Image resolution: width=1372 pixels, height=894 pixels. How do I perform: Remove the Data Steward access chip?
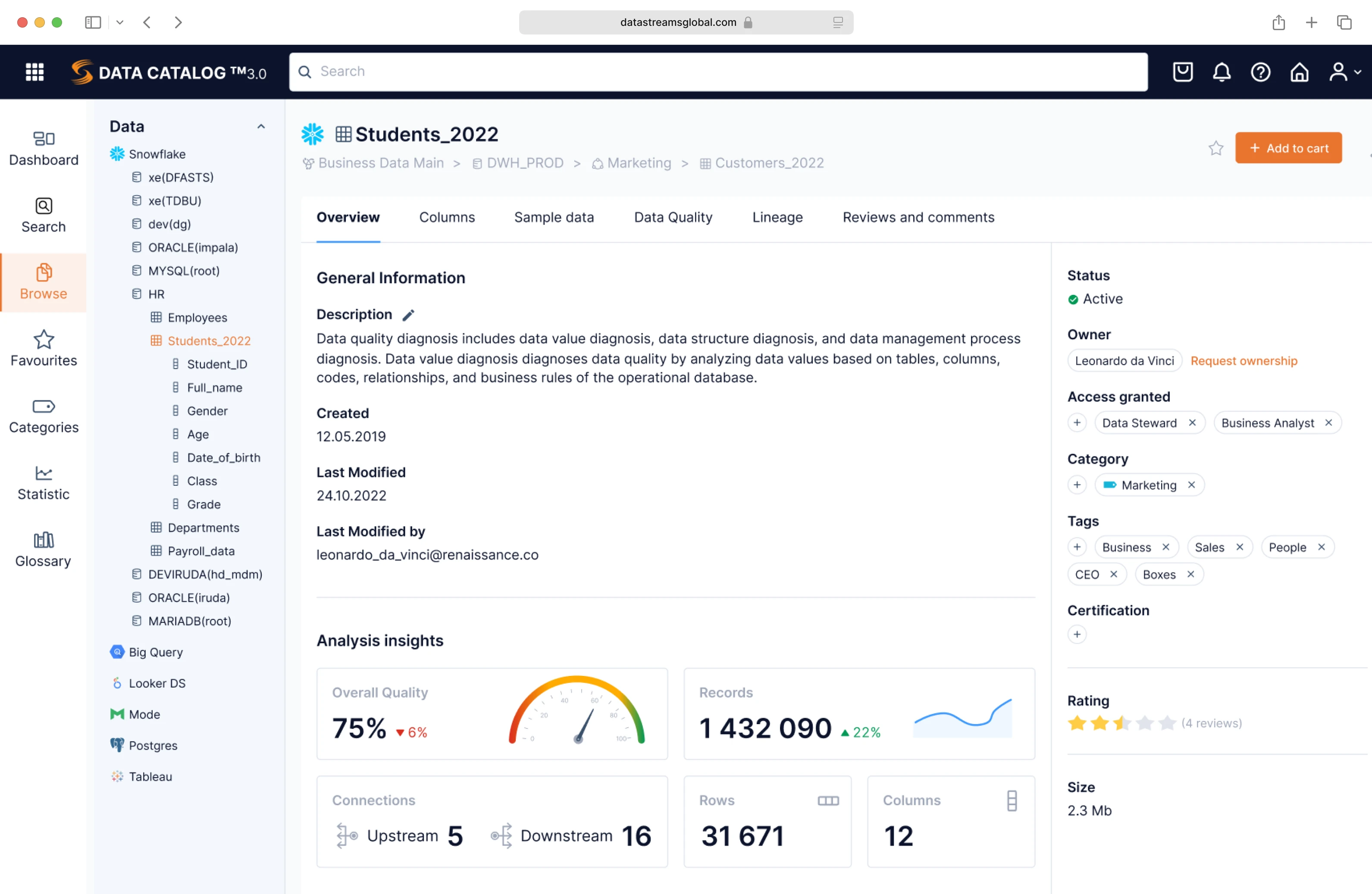tap(1192, 422)
